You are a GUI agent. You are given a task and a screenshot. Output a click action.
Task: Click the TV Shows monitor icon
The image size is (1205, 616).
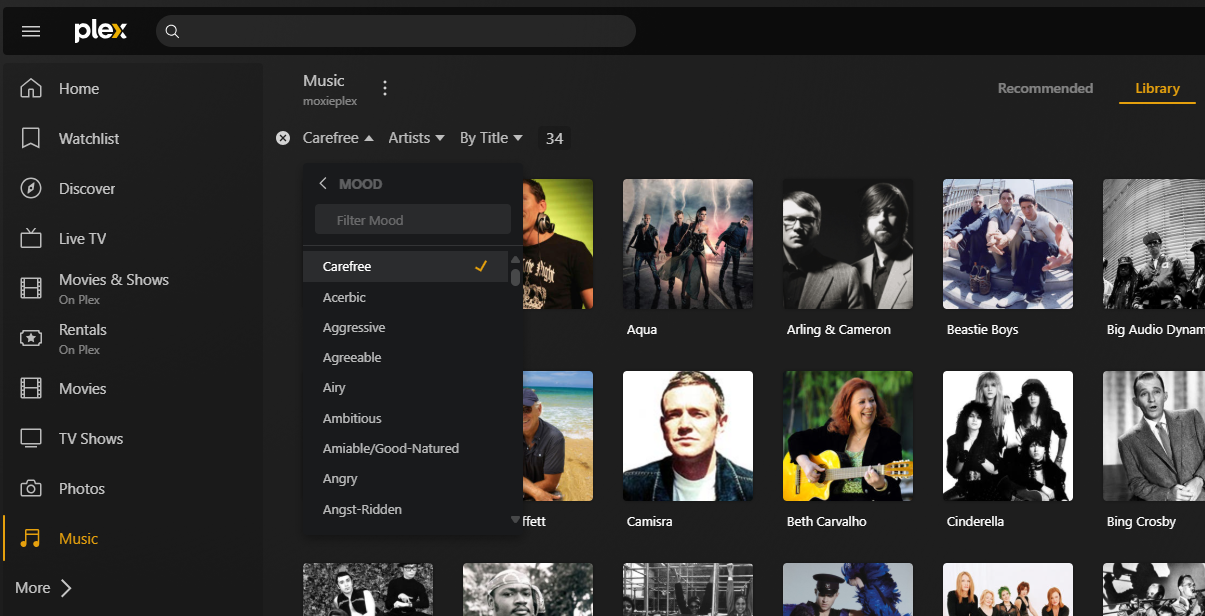(x=31, y=438)
